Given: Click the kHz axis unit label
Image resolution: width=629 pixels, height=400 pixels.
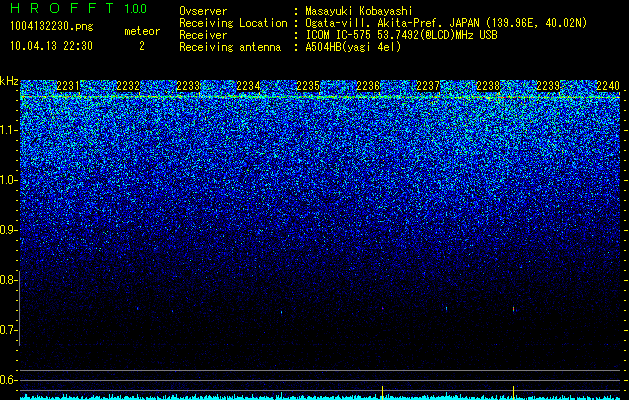Looking at the screenshot, I should tap(9, 81).
